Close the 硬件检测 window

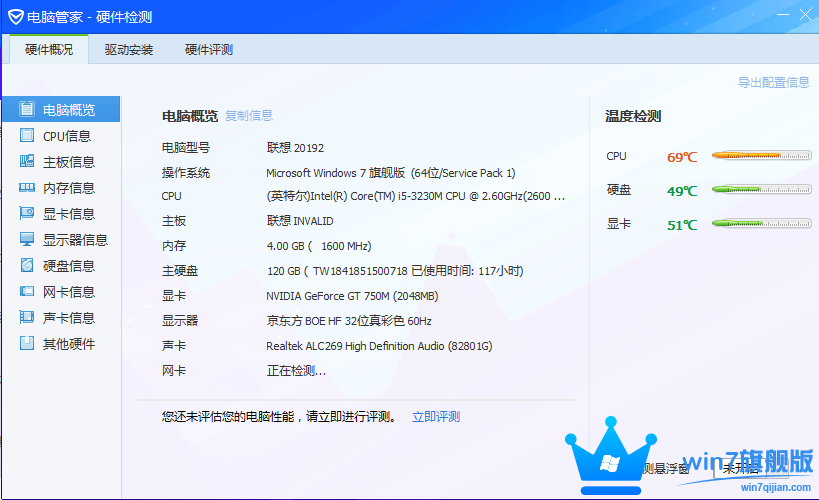tap(805, 15)
